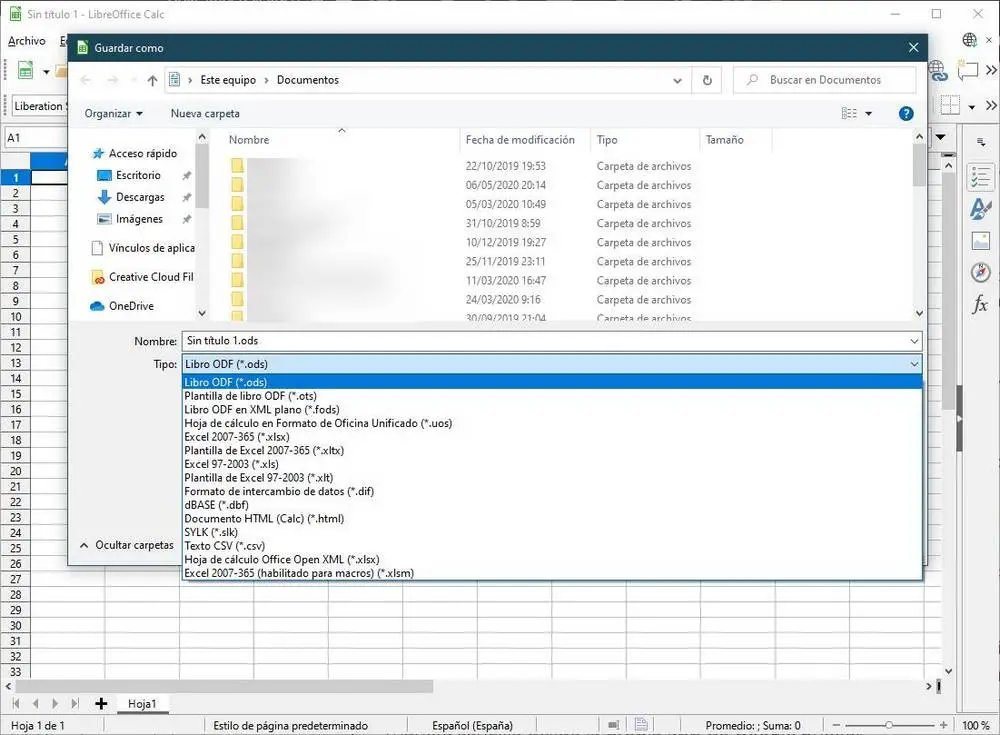Choose Excel macros enabled (*.xlsm) format
1000x735 pixels.
click(552, 573)
